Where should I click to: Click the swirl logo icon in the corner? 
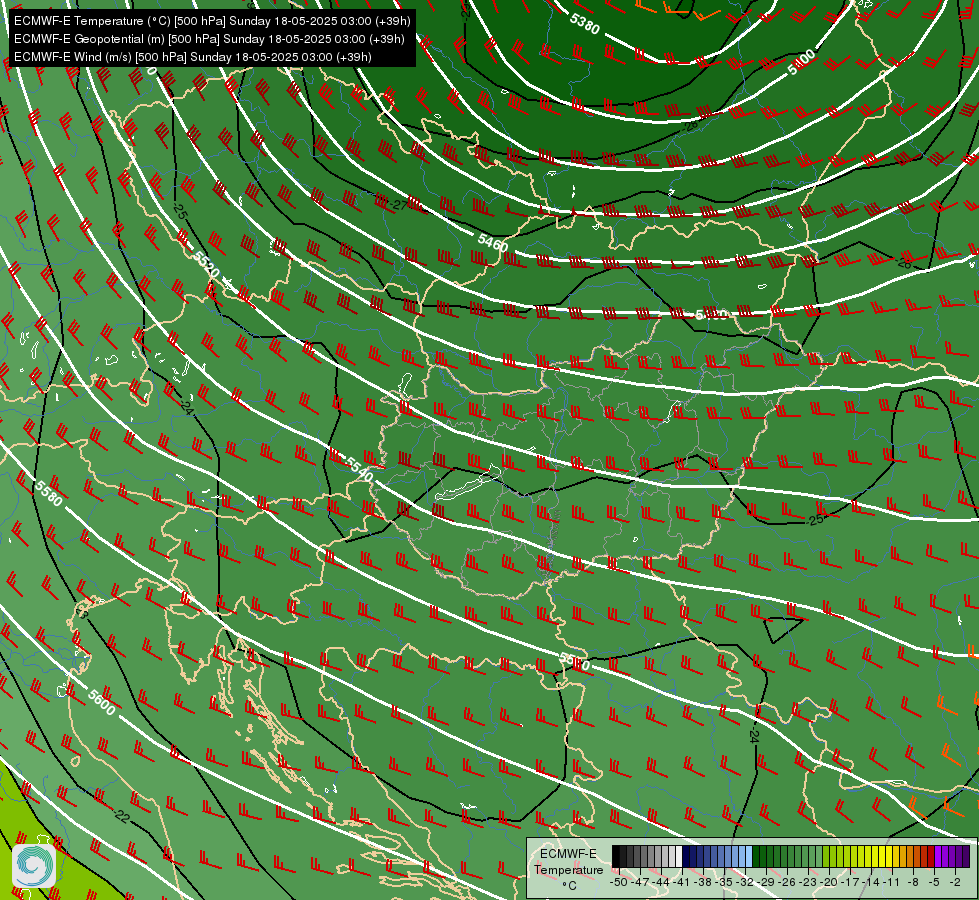[34, 866]
